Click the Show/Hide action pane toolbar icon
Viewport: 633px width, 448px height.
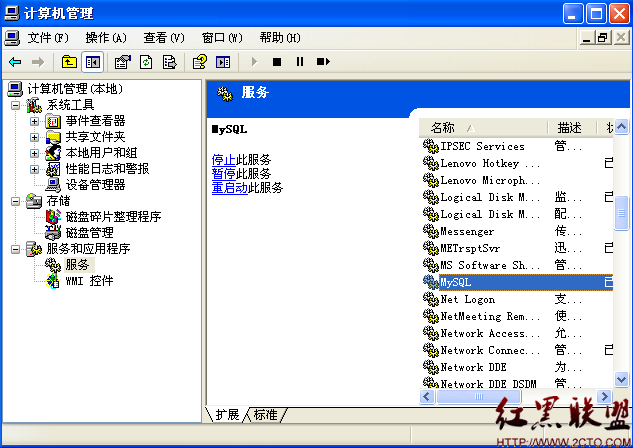[223, 62]
